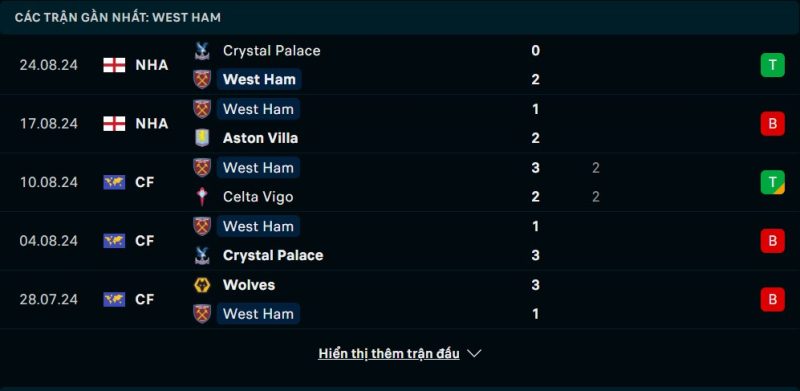Click the red B badge for the Wolves match

pyautogui.click(x=772, y=299)
